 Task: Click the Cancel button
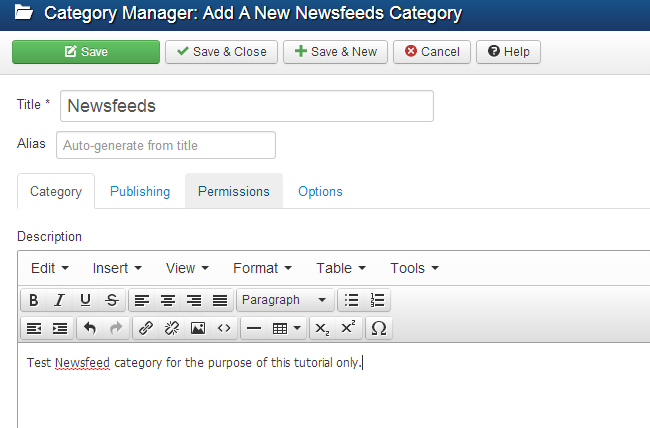coord(432,52)
